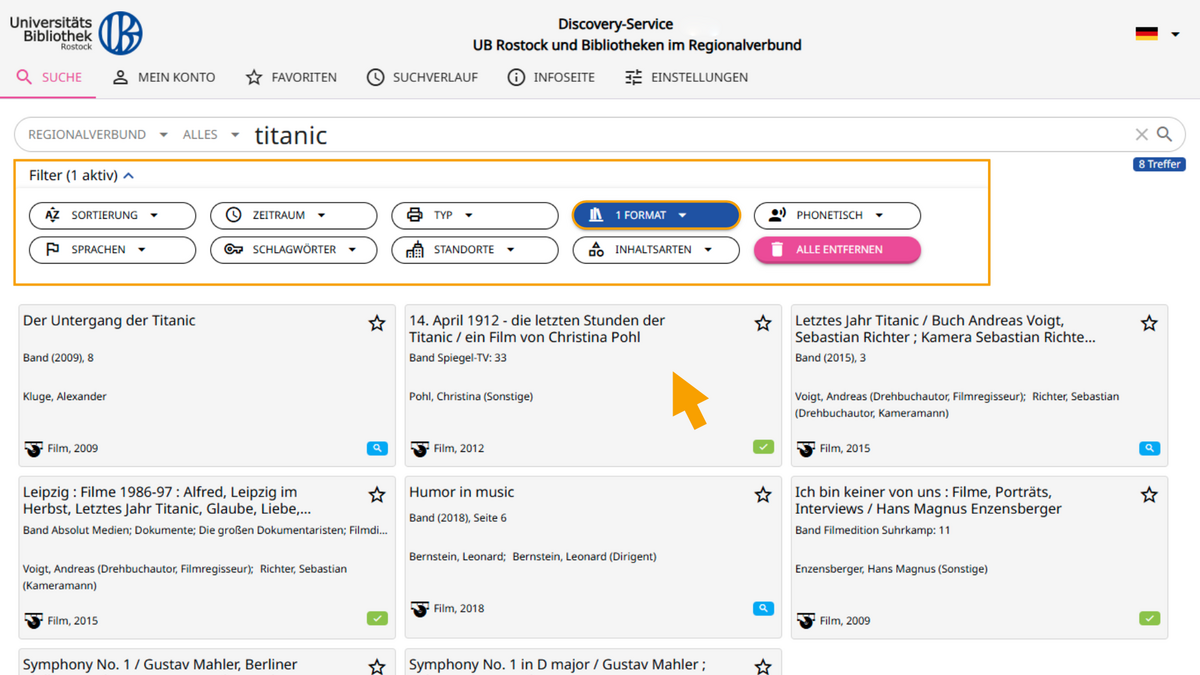Click film icon on 'Humor in music' card
This screenshot has width=1200, height=675.
420,609
